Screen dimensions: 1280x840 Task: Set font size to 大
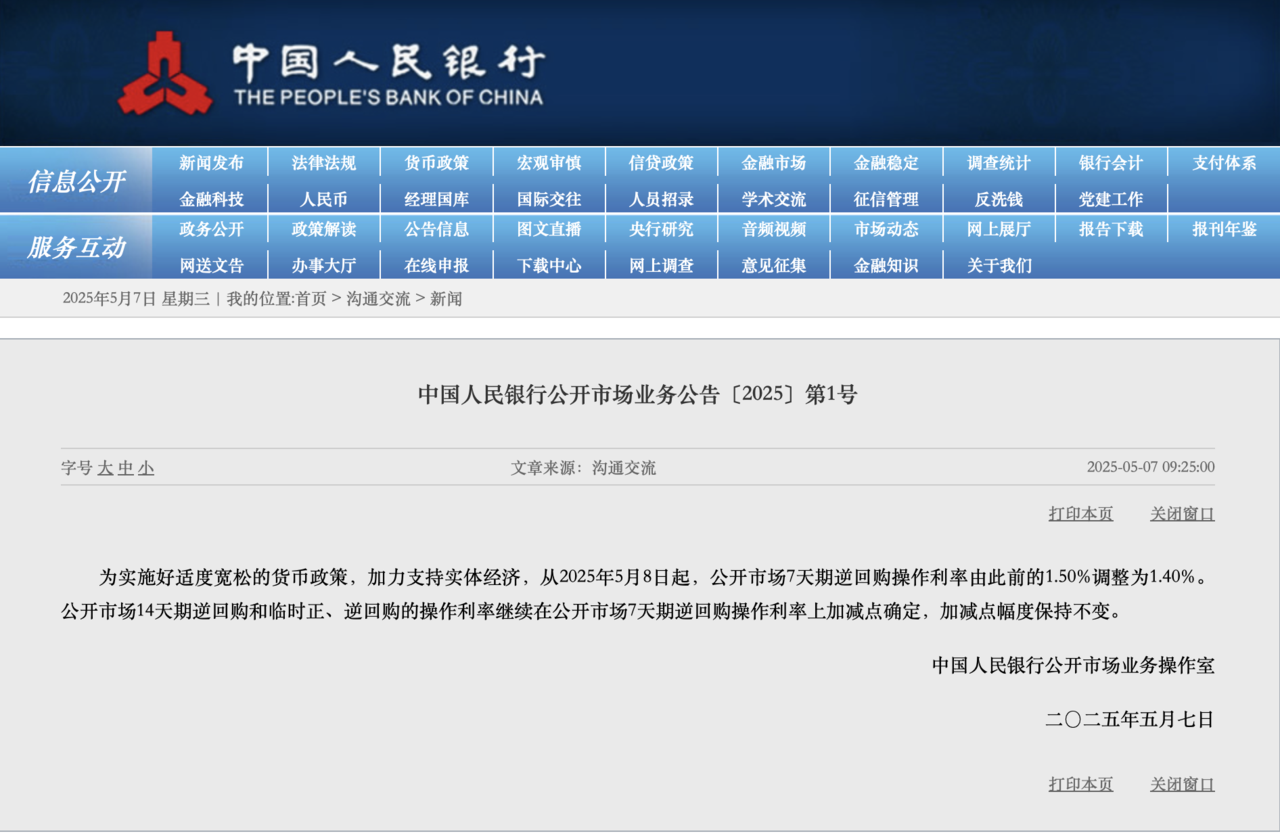[105, 468]
